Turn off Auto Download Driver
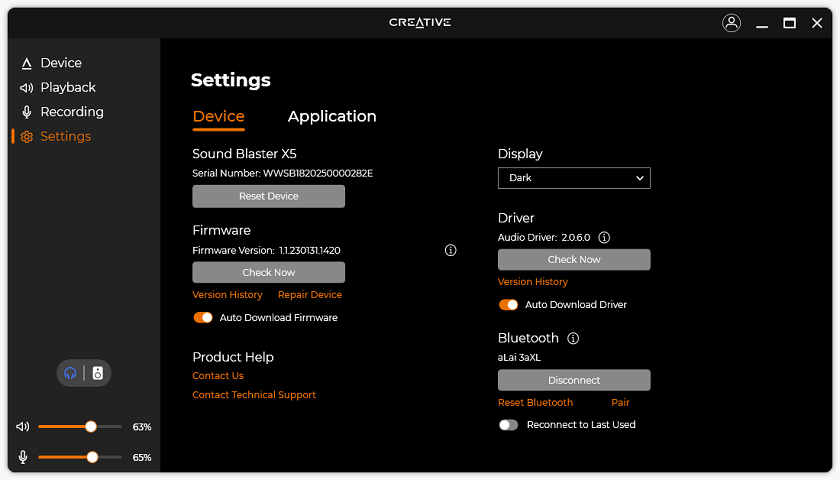This screenshot has width=840, height=480. (x=508, y=305)
